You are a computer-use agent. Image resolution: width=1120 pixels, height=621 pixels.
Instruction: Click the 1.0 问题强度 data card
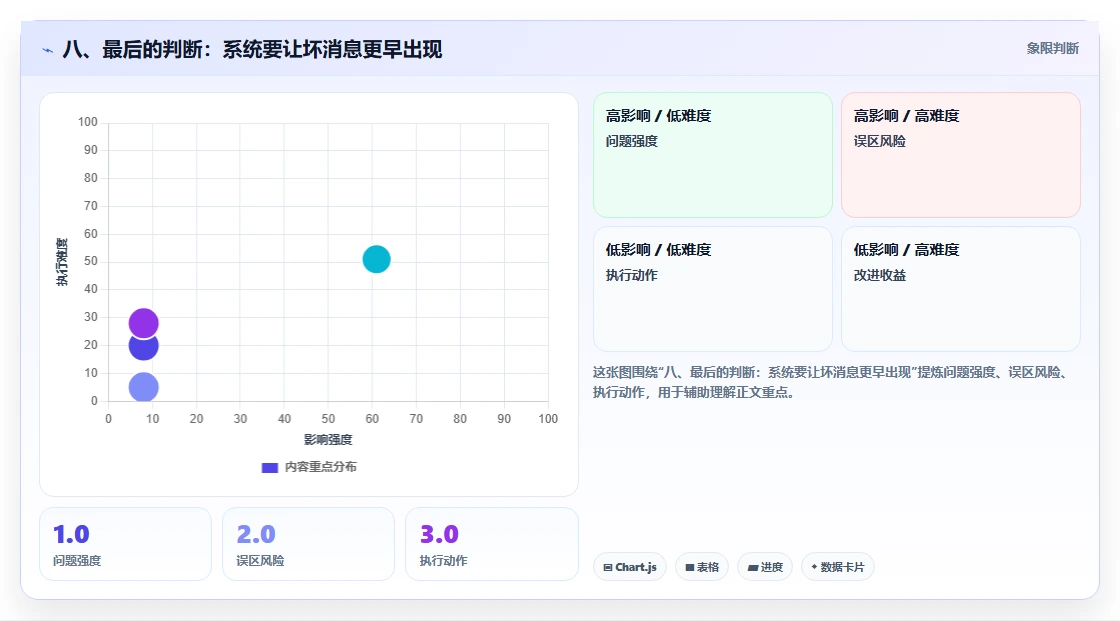(126, 544)
